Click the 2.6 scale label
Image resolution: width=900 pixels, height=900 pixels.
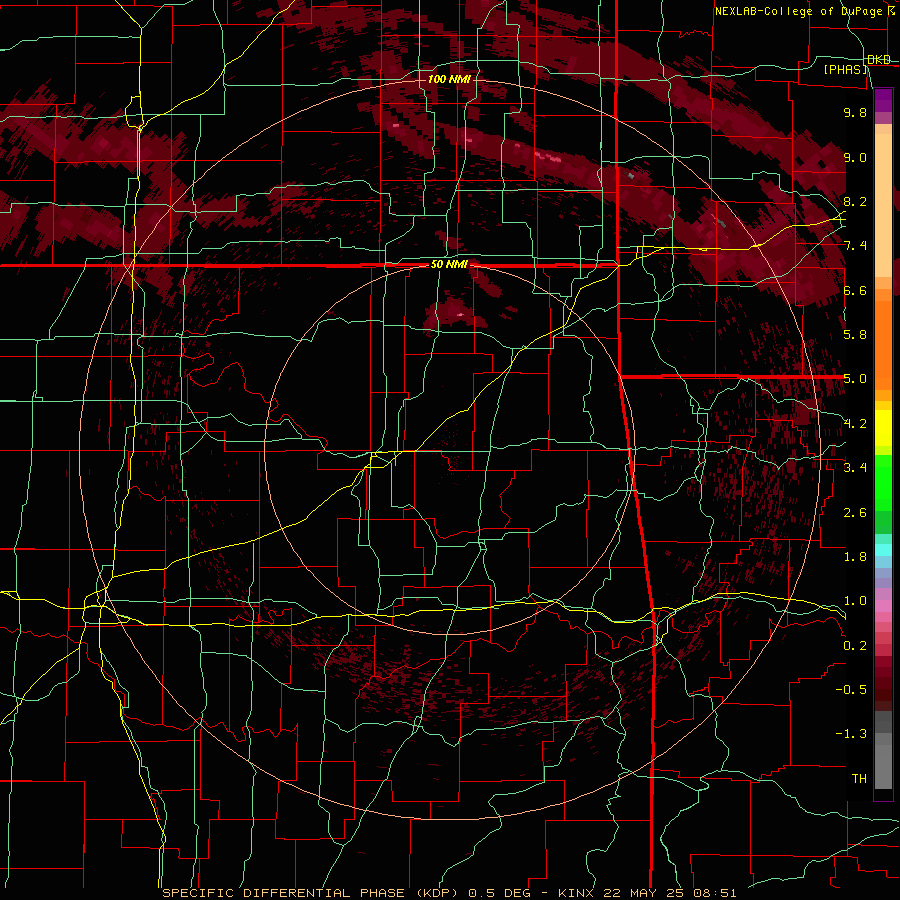855,513
